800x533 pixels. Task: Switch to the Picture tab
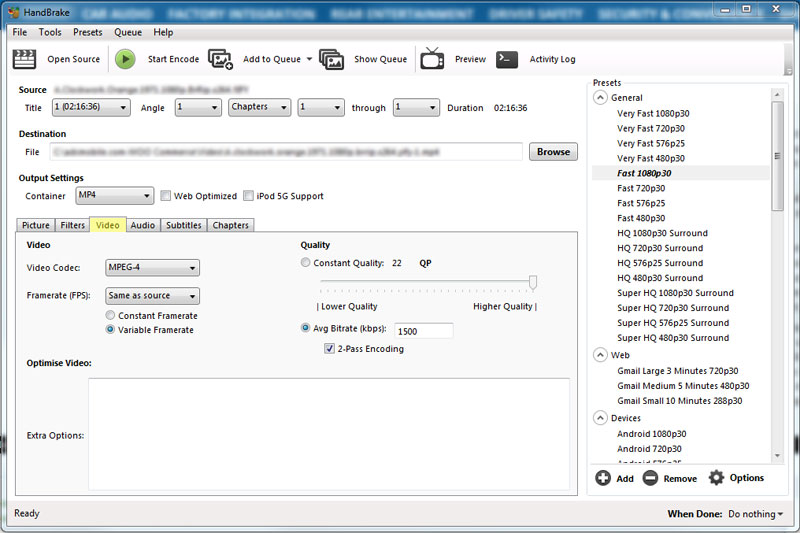pyautogui.click(x=36, y=225)
